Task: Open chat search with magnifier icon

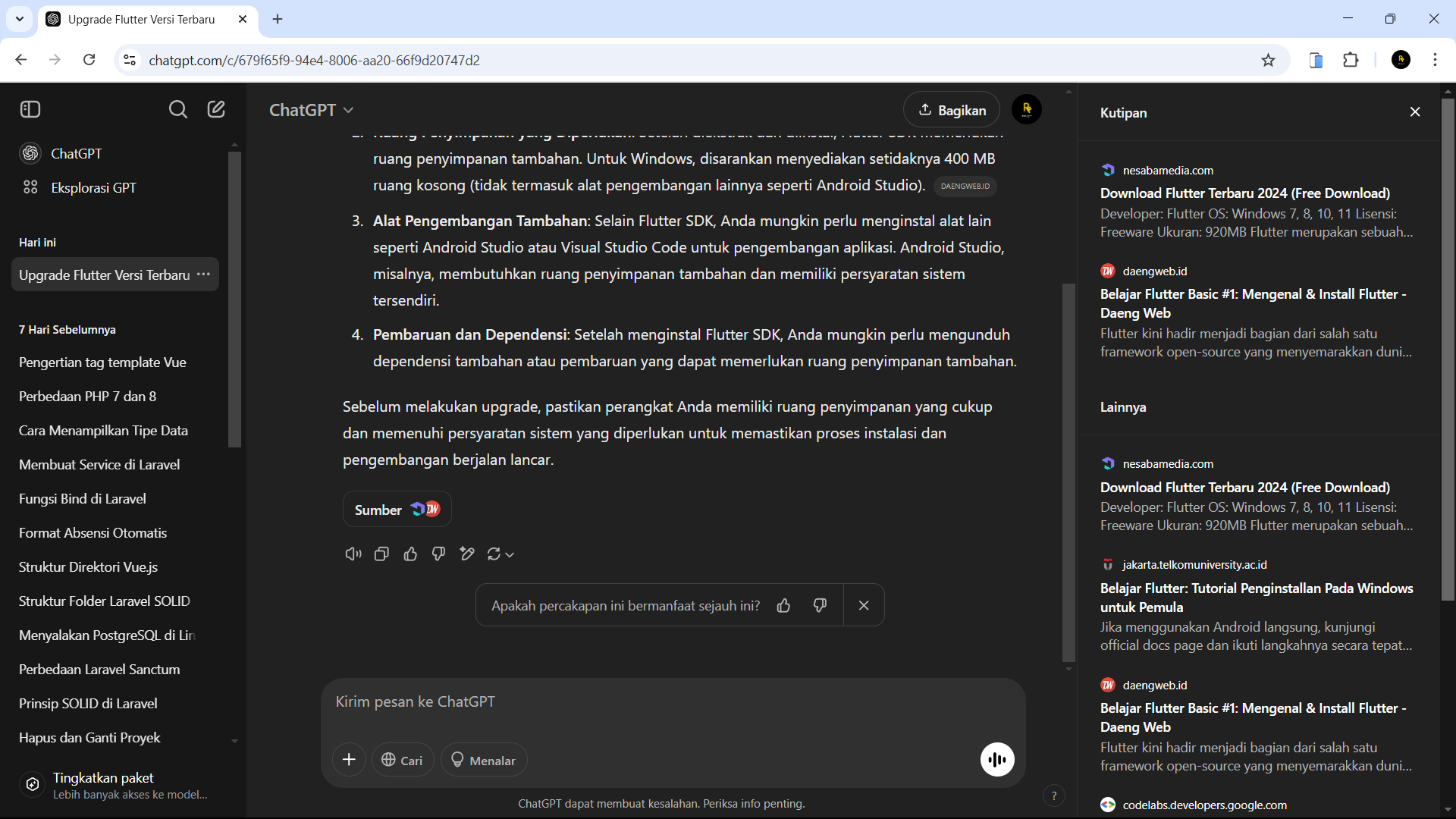Action: (177, 110)
